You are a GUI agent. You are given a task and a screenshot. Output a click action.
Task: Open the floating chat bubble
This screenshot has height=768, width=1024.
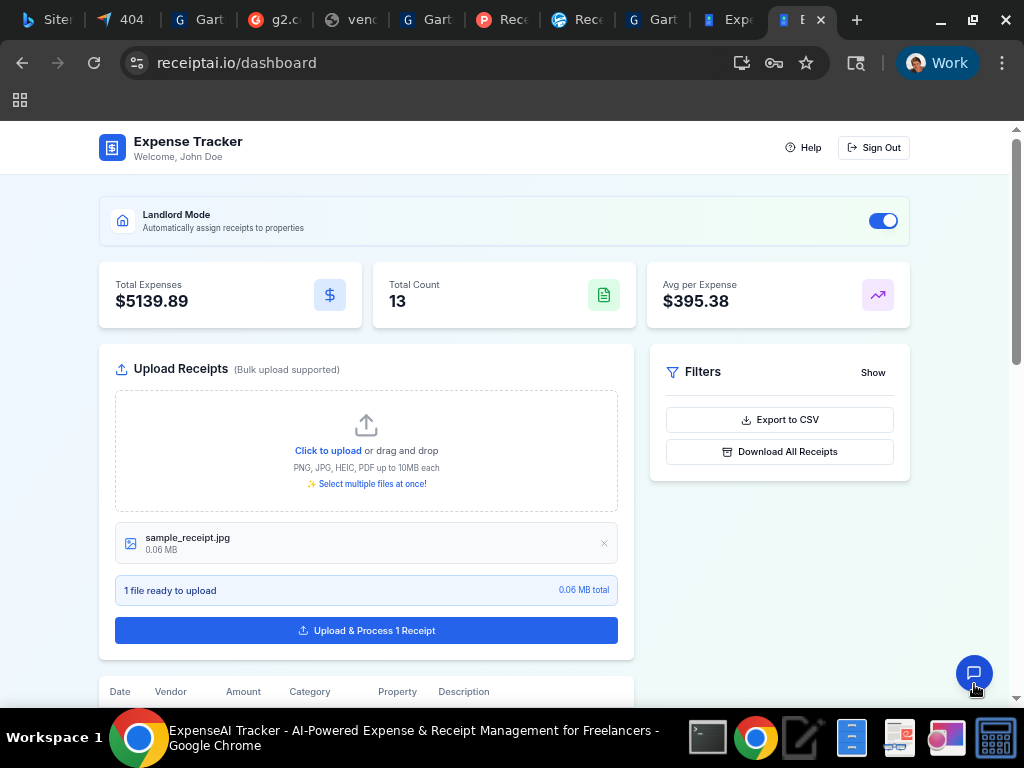(974, 674)
